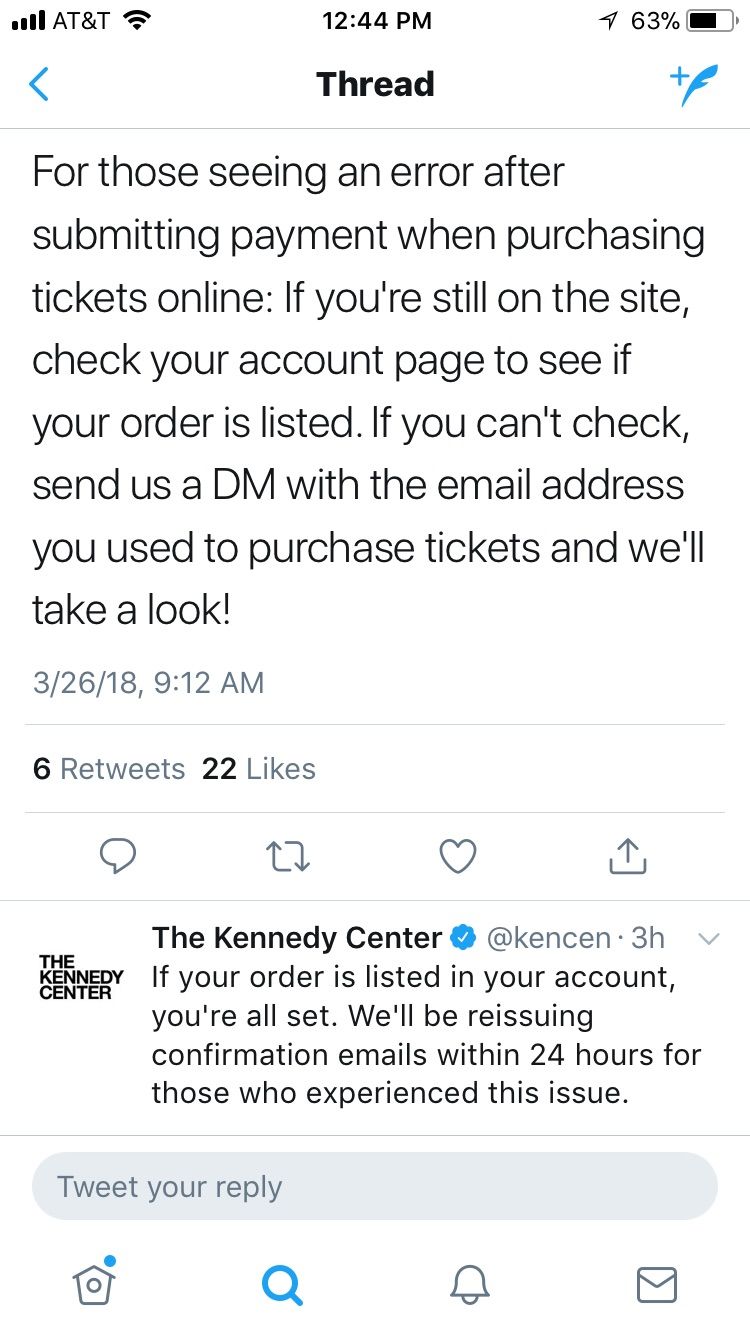
Task: Open the Messages envelope tab
Action: pyautogui.click(x=656, y=1283)
